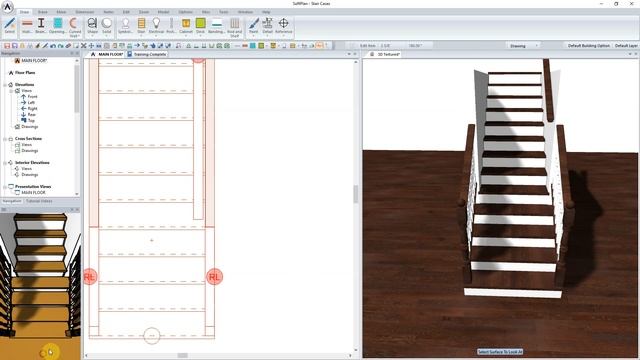Pick the Banding tool
The height and width of the screenshot is (360, 640).
[x=216, y=25]
